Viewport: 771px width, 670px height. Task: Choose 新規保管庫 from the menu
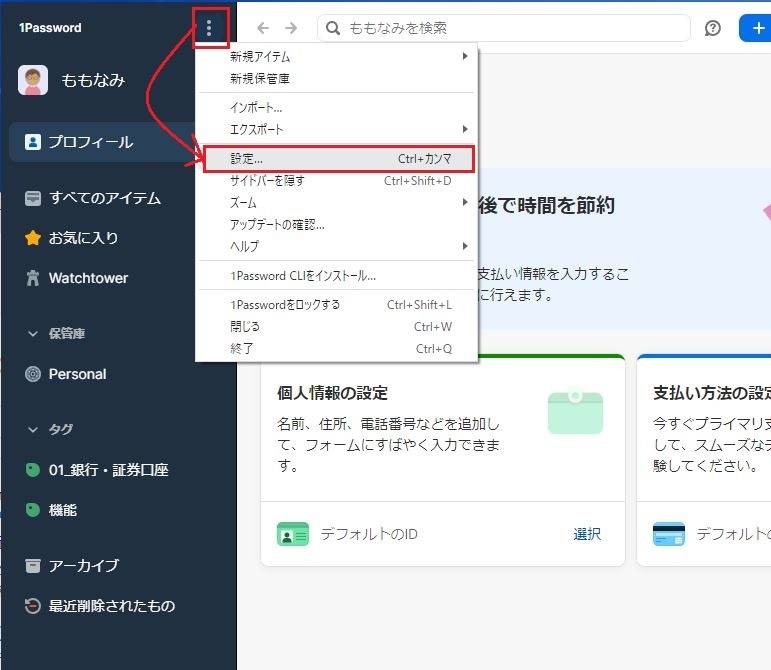[x=337, y=79]
